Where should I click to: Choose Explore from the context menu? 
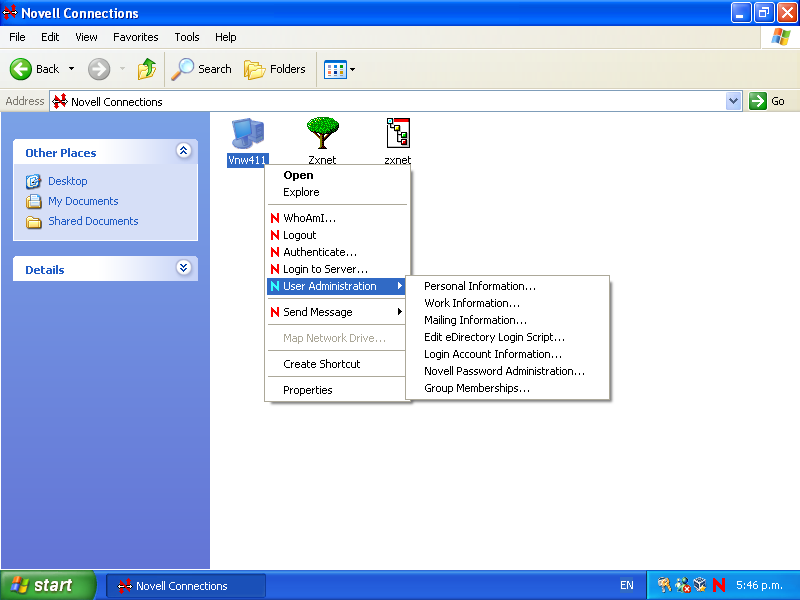(x=336, y=192)
